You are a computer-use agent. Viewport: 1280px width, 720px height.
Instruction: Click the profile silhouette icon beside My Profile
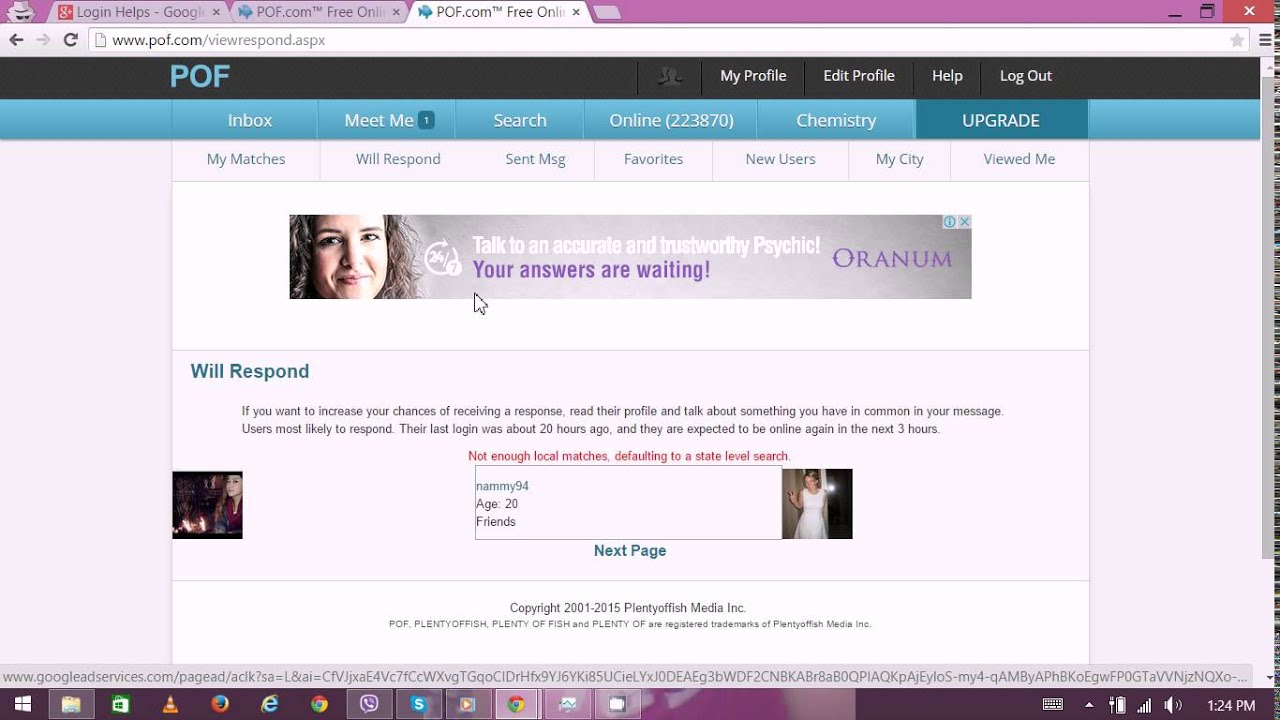669,76
